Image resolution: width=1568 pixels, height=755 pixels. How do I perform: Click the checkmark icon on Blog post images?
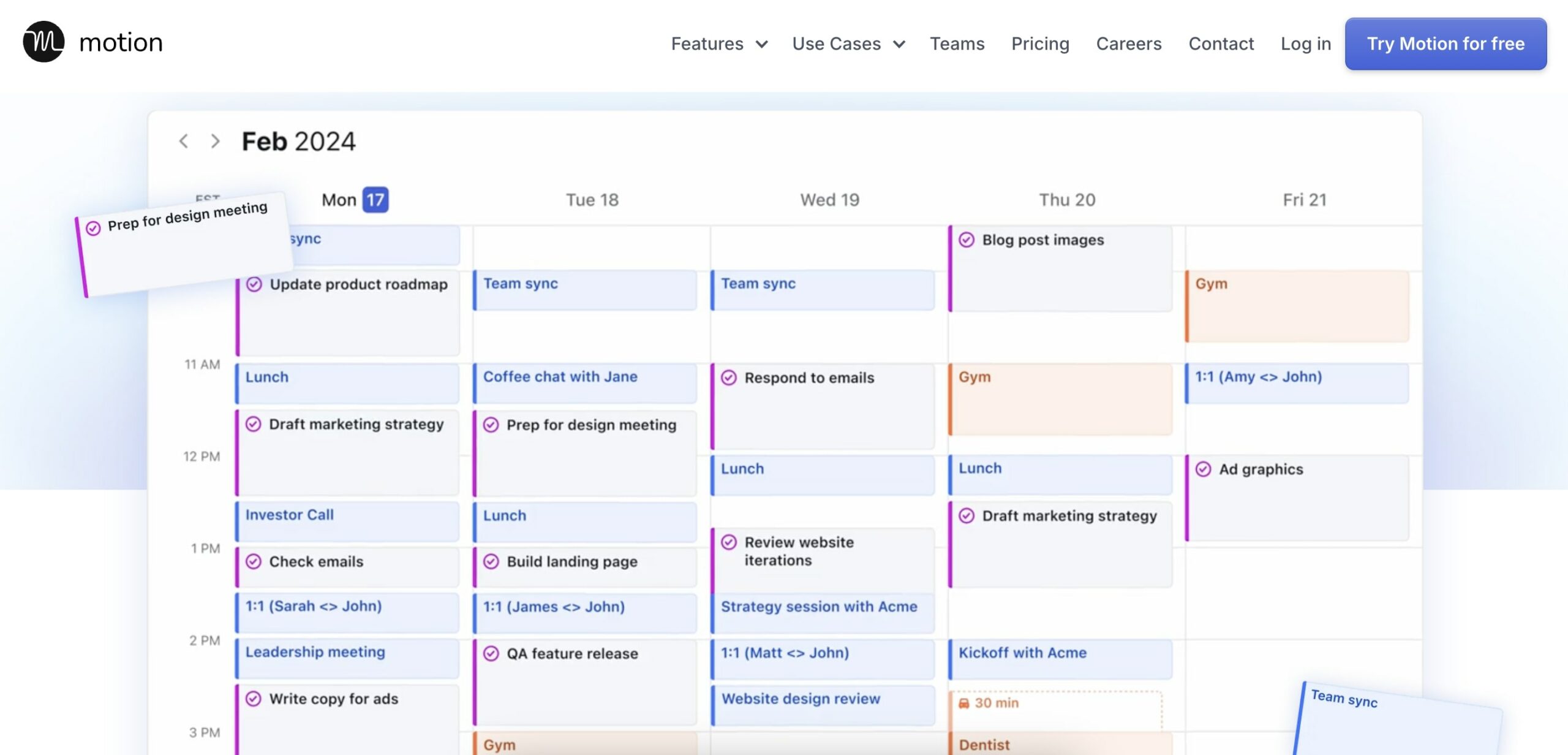coord(967,240)
